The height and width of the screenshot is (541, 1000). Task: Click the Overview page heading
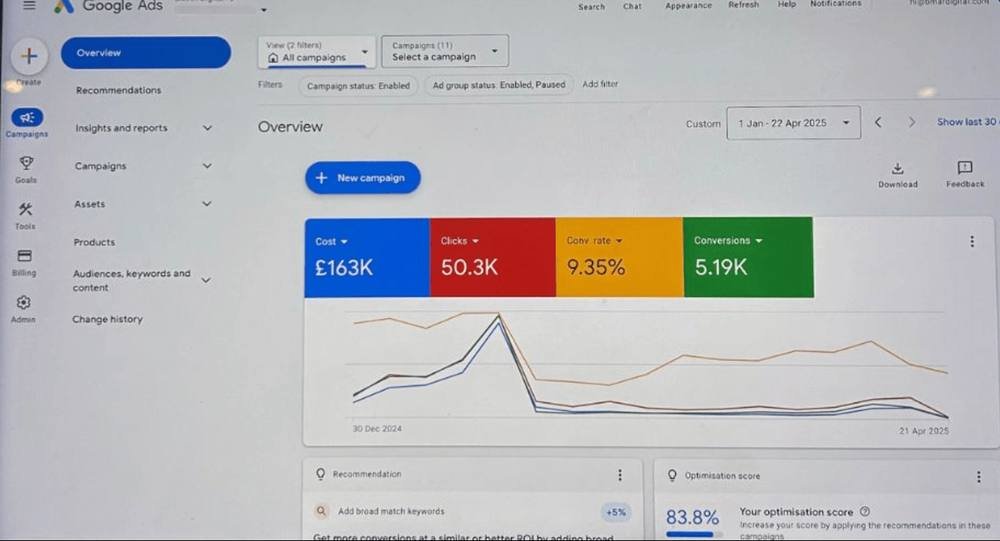290,127
